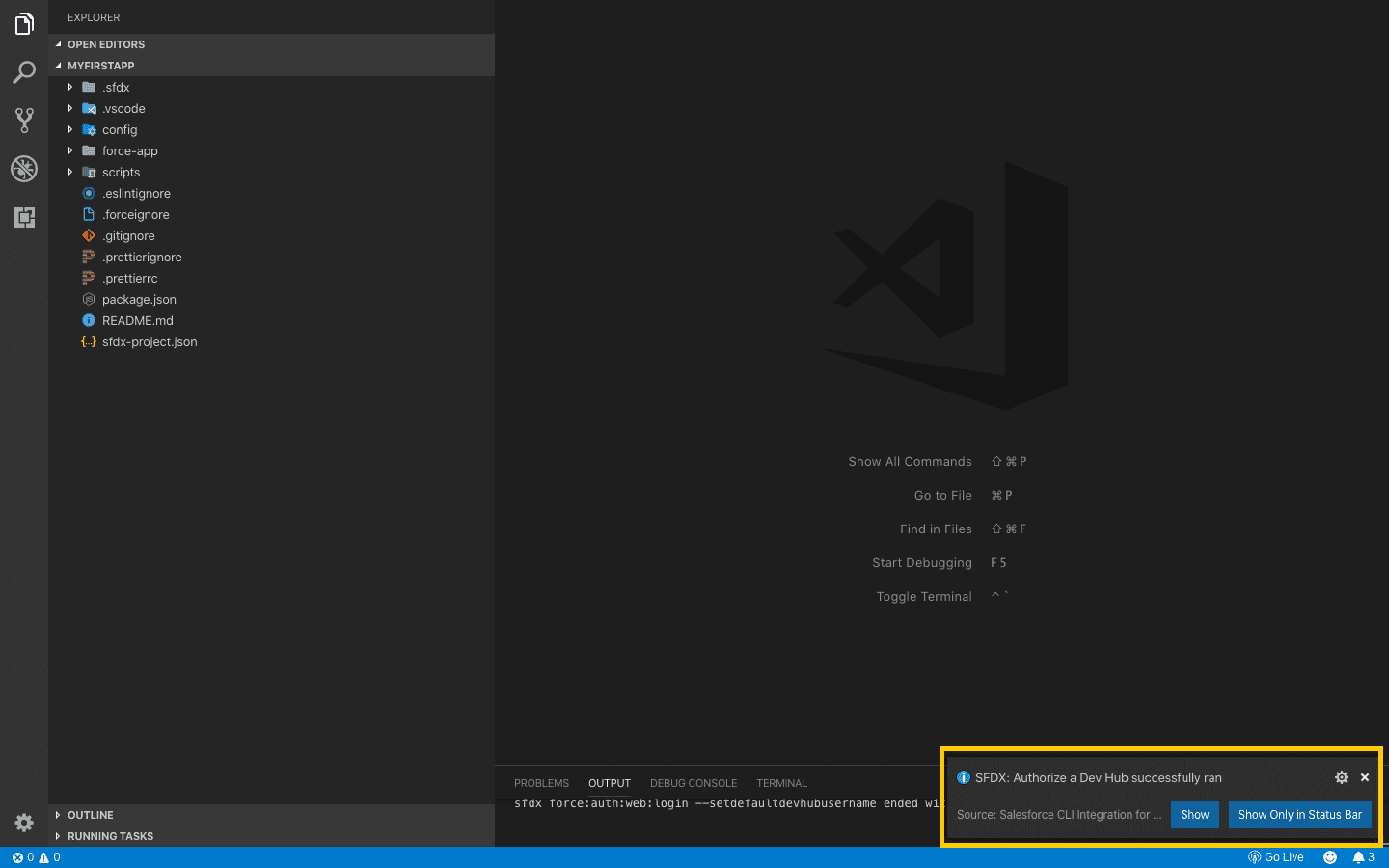
Task: Click the .eslintignore file icon
Action: click(x=89, y=193)
